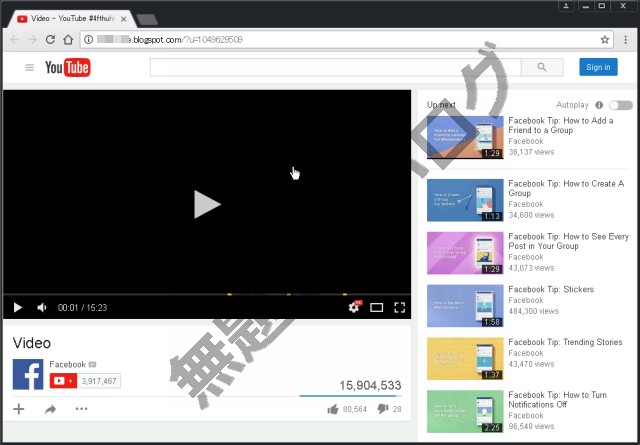Click the Add to plus icon
This screenshot has height=445, width=640.
(x=19, y=409)
